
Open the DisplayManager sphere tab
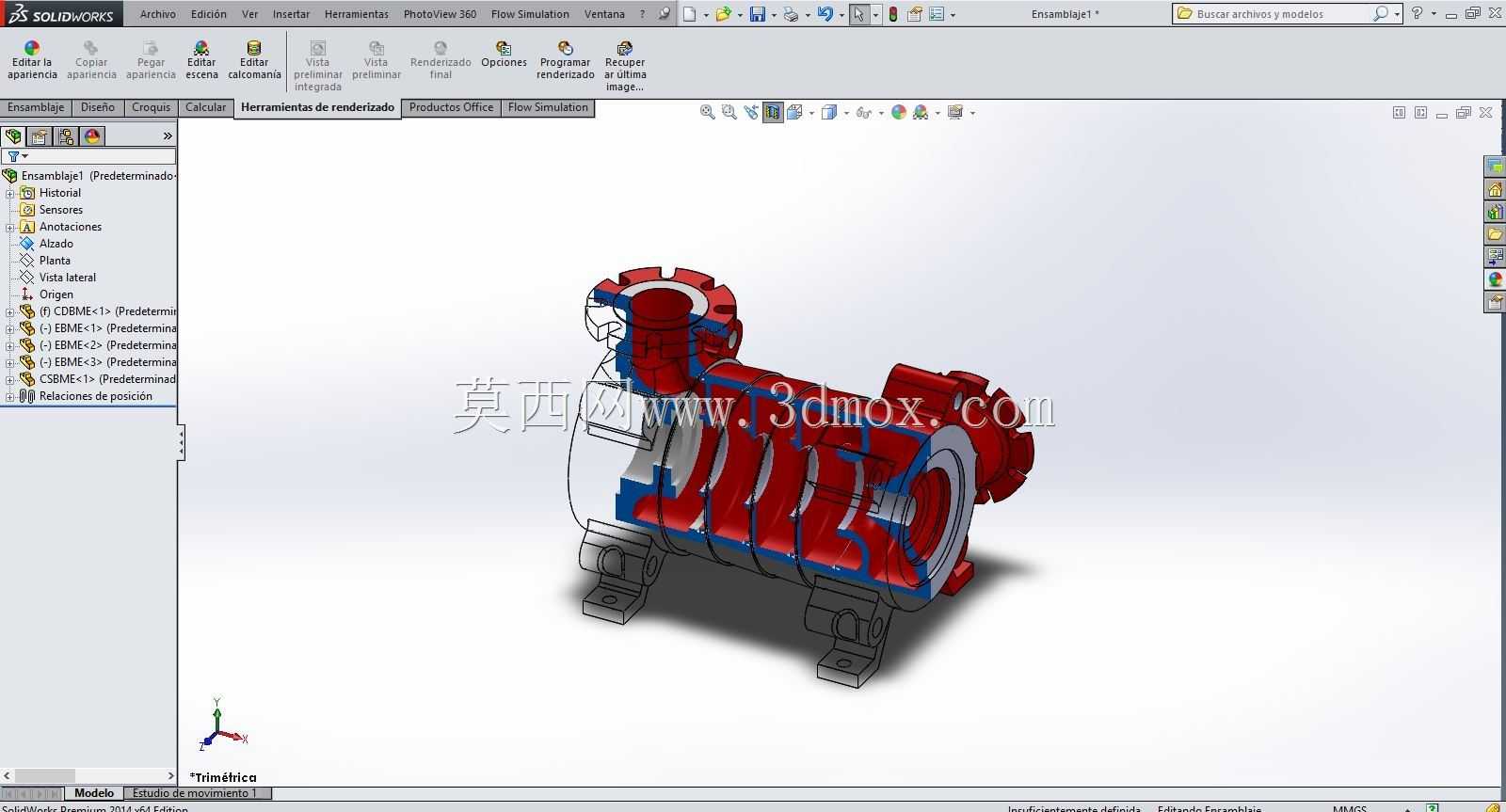pos(92,136)
